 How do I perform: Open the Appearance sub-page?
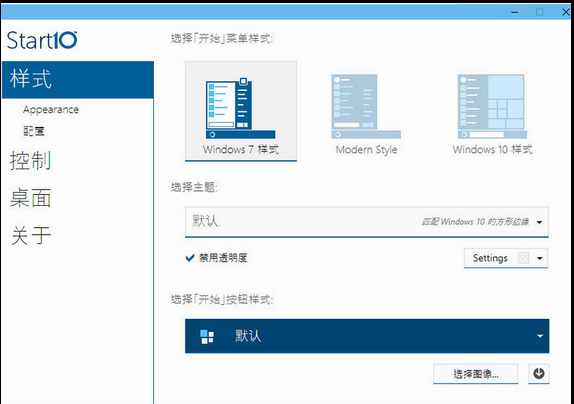click(x=51, y=109)
